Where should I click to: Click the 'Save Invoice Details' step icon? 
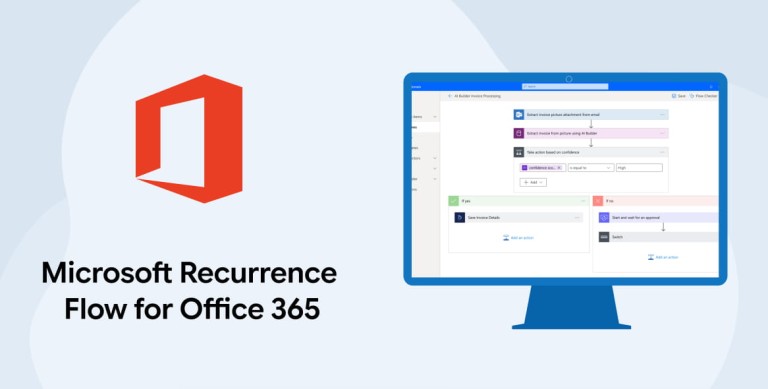click(x=459, y=218)
